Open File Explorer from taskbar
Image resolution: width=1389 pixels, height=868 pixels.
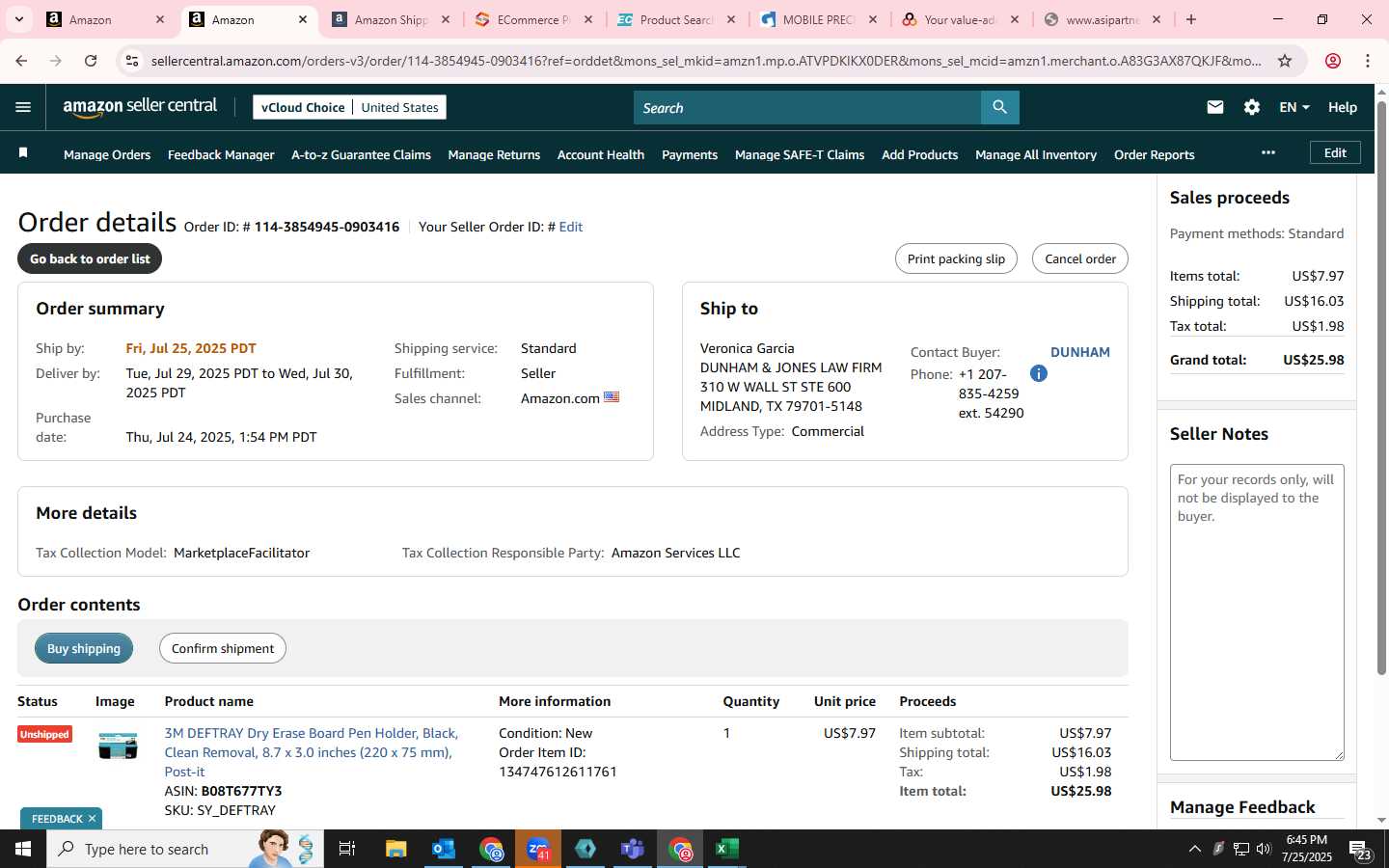(395, 849)
